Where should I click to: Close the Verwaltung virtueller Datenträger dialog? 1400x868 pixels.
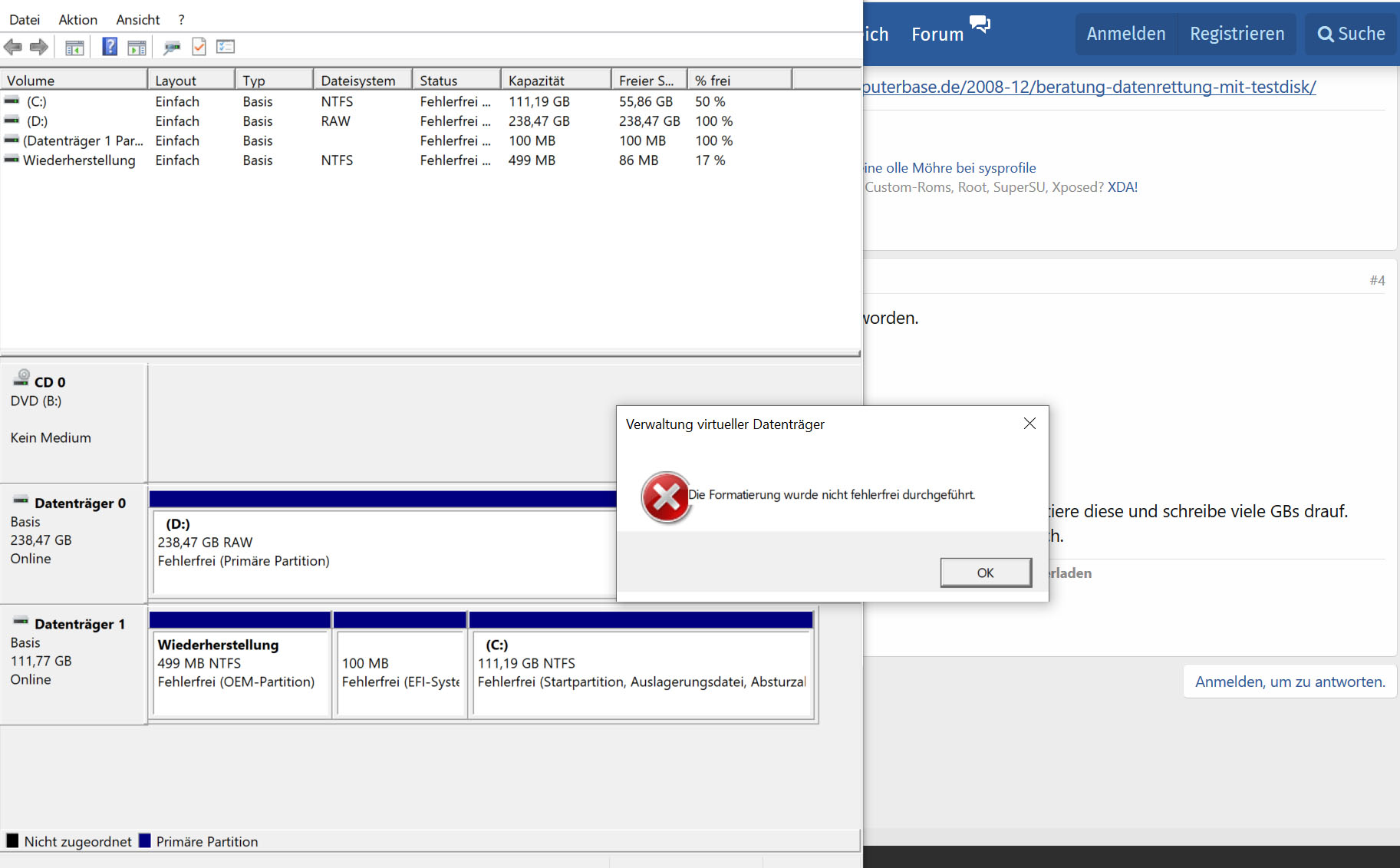point(1029,424)
